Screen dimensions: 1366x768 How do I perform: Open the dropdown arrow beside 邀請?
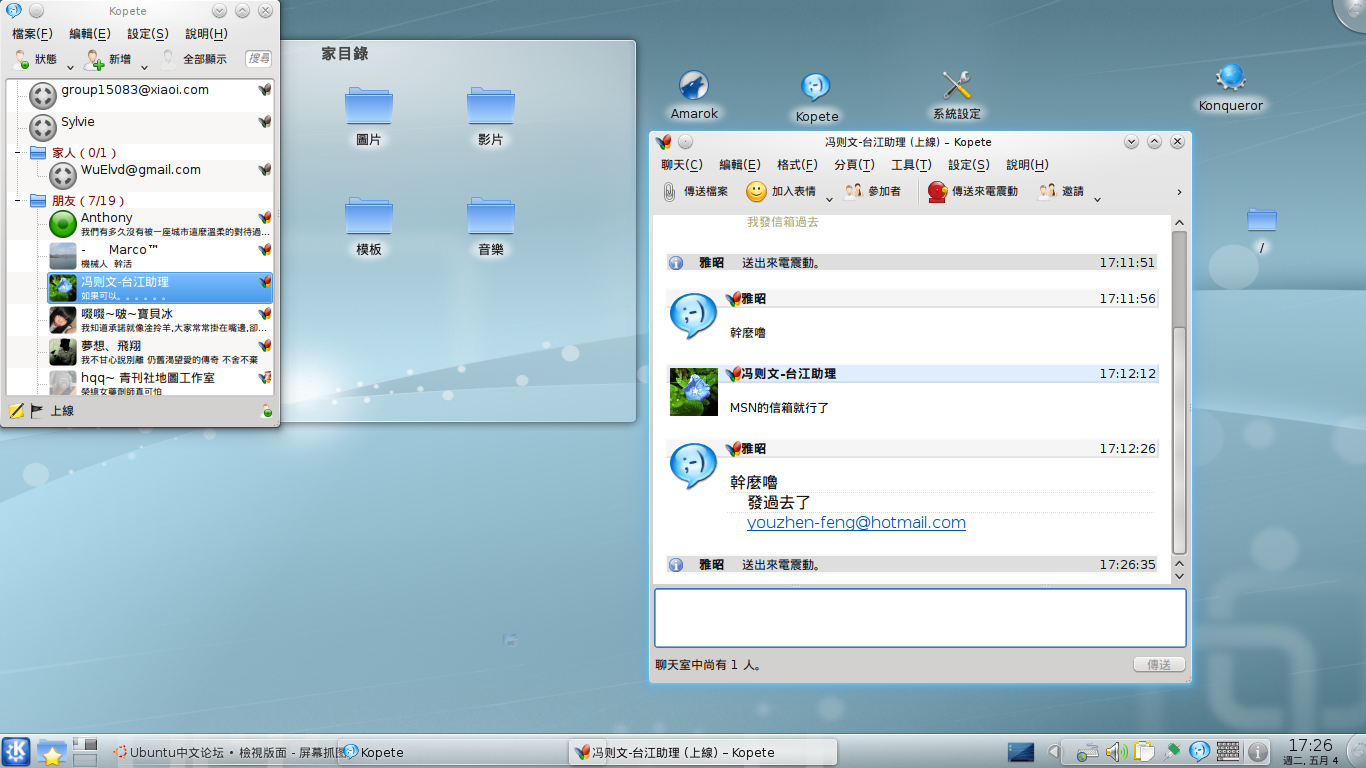coord(1097,199)
